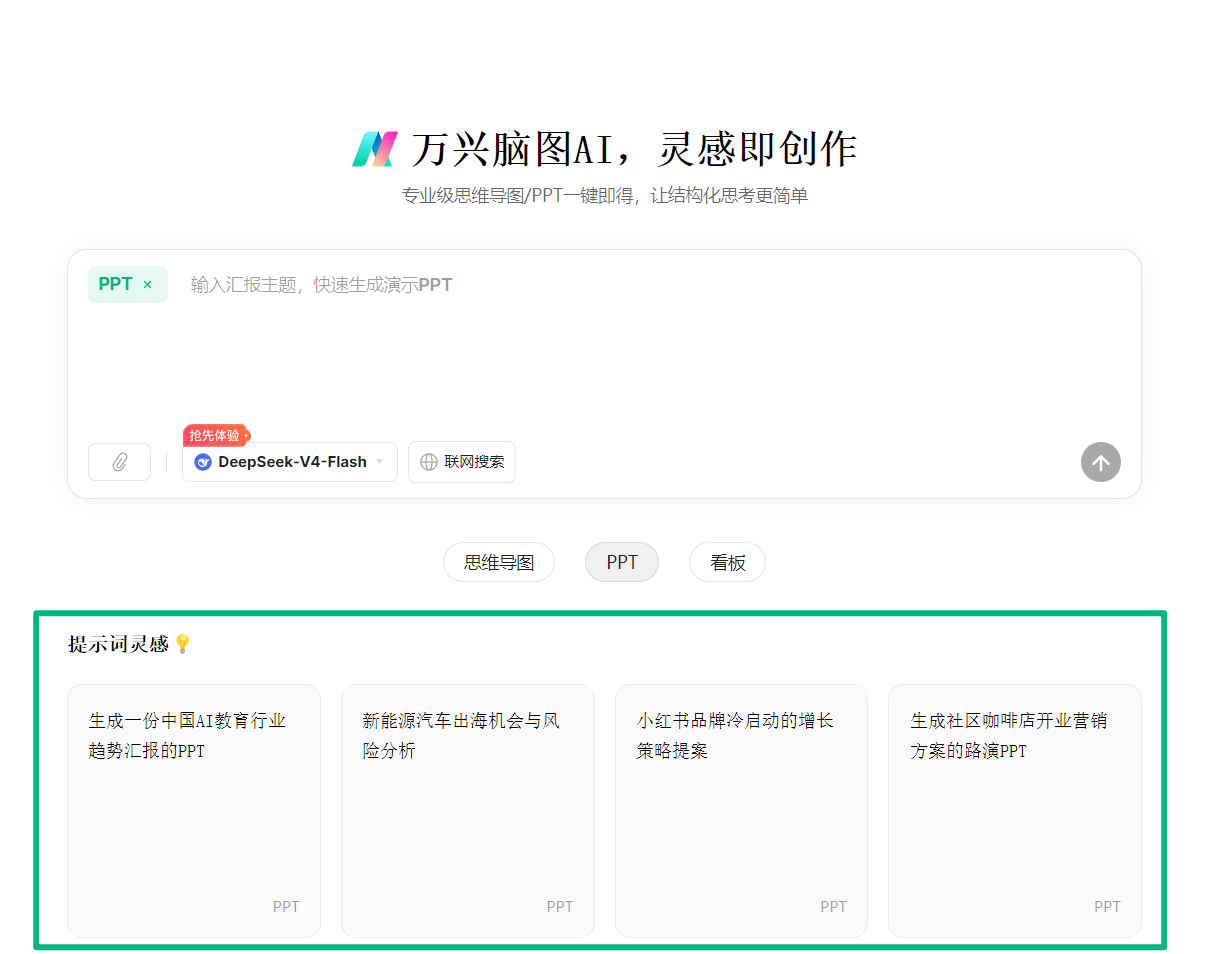Choose the 社区咖啡店开业营销方案 prompt card

[1015, 811]
